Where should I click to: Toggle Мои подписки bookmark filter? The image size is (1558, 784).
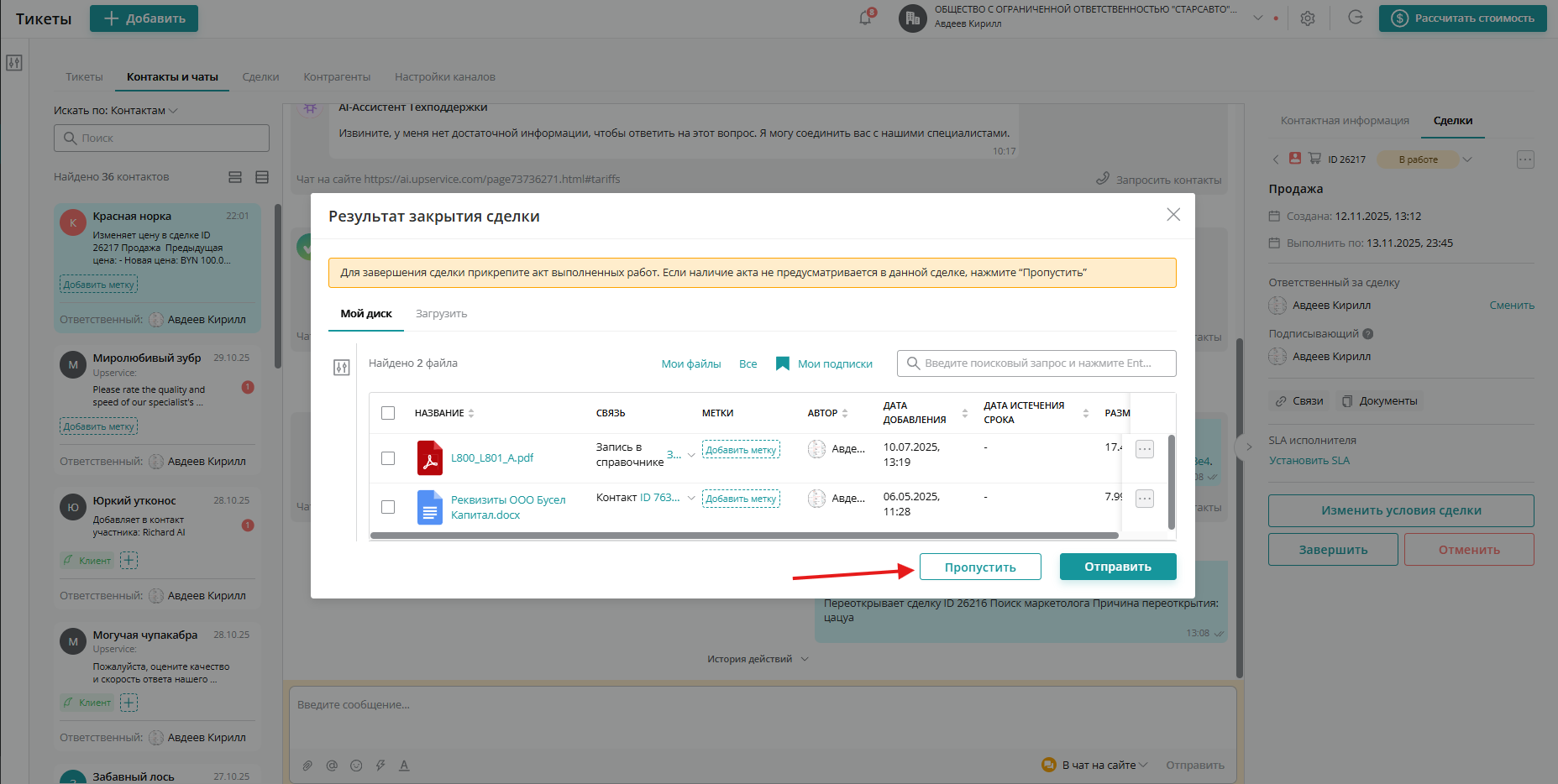(x=824, y=363)
